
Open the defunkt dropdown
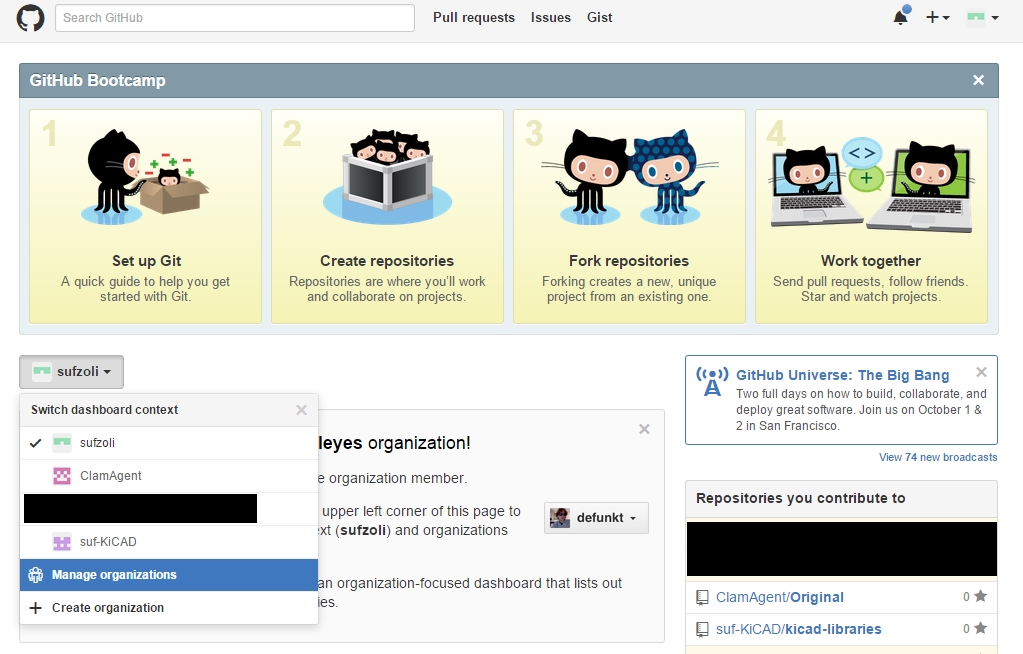pyautogui.click(x=595, y=517)
